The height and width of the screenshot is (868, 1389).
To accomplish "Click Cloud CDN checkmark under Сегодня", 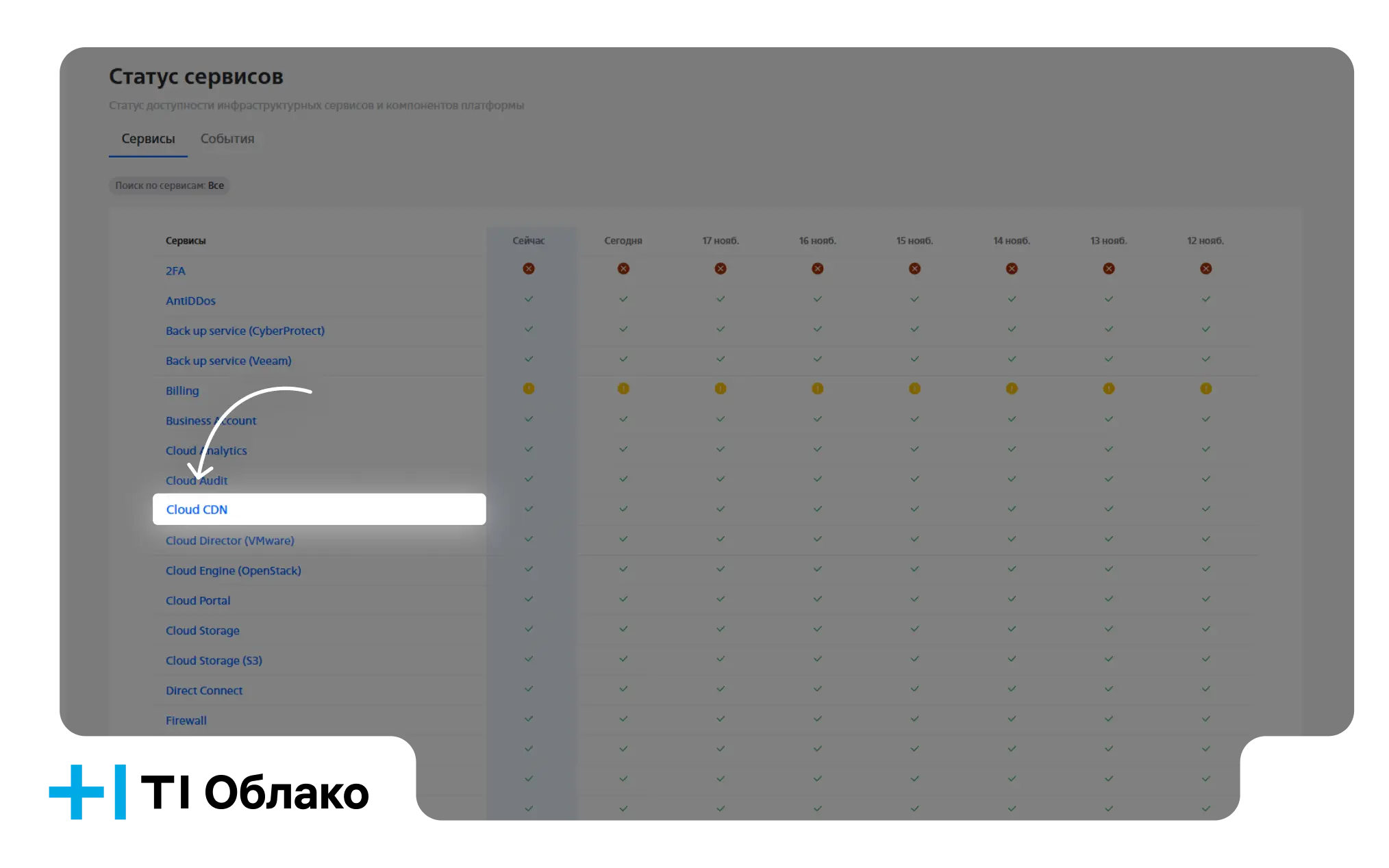I will pyautogui.click(x=623, y=509).
